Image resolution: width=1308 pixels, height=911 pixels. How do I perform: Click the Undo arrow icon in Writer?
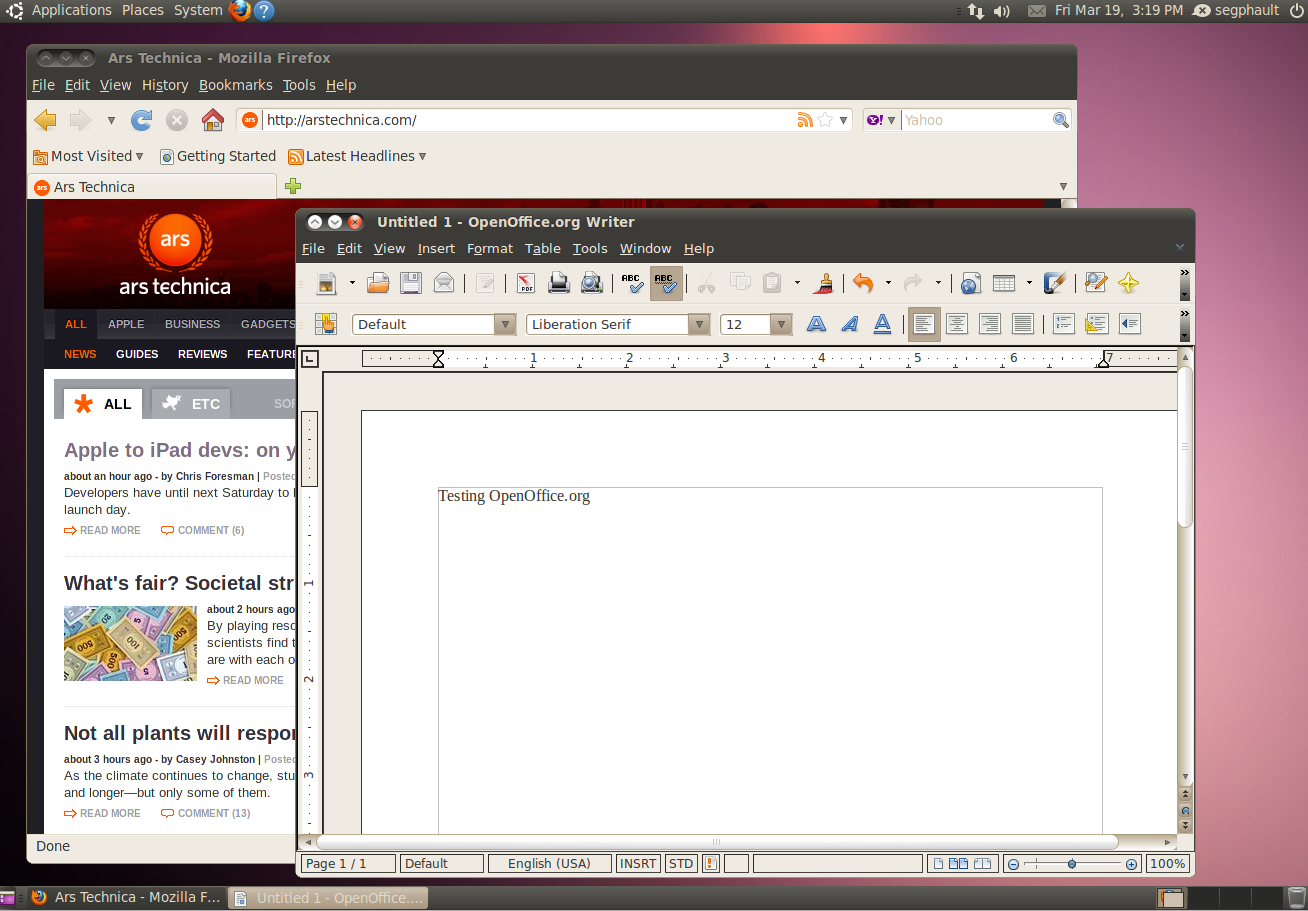(863, 284)
